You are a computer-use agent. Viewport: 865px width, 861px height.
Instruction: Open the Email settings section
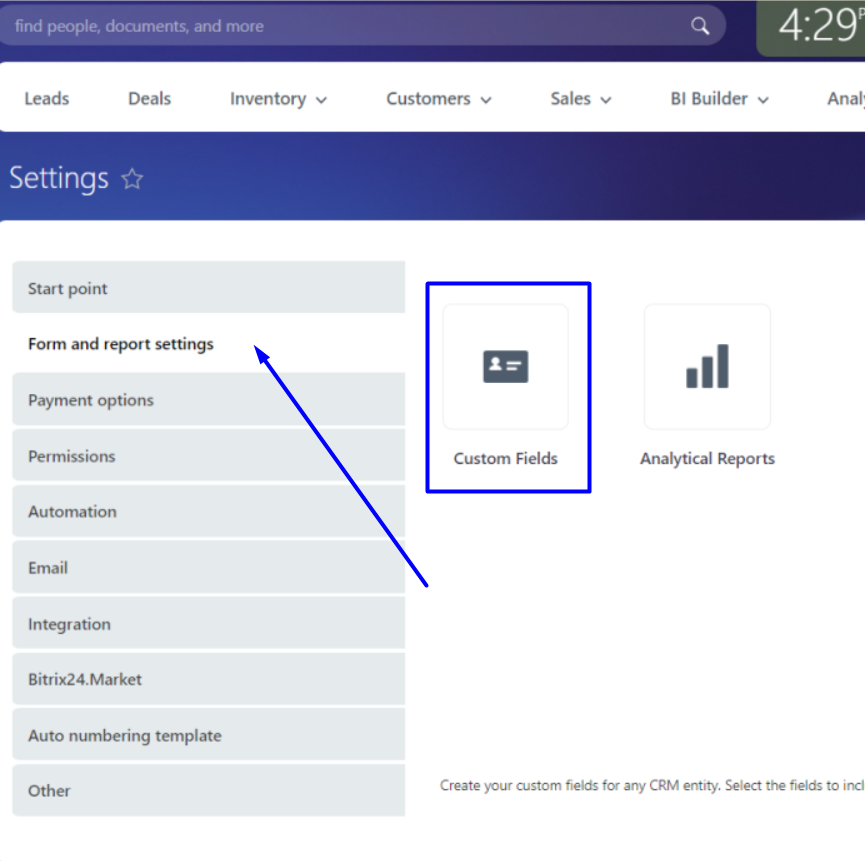pyautogui.click(x=208, y=568)
